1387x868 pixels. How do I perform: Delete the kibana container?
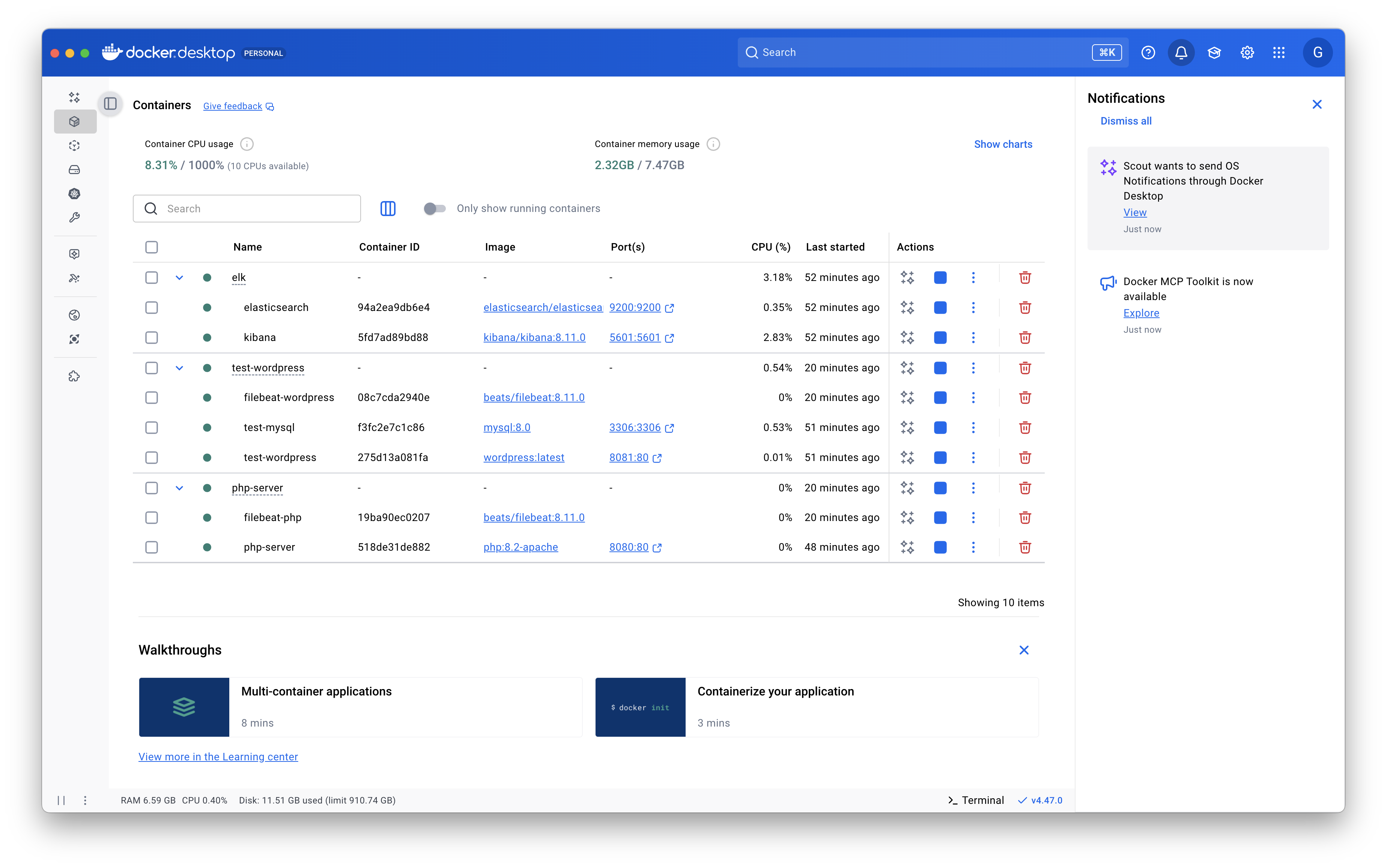point(1024,338)
